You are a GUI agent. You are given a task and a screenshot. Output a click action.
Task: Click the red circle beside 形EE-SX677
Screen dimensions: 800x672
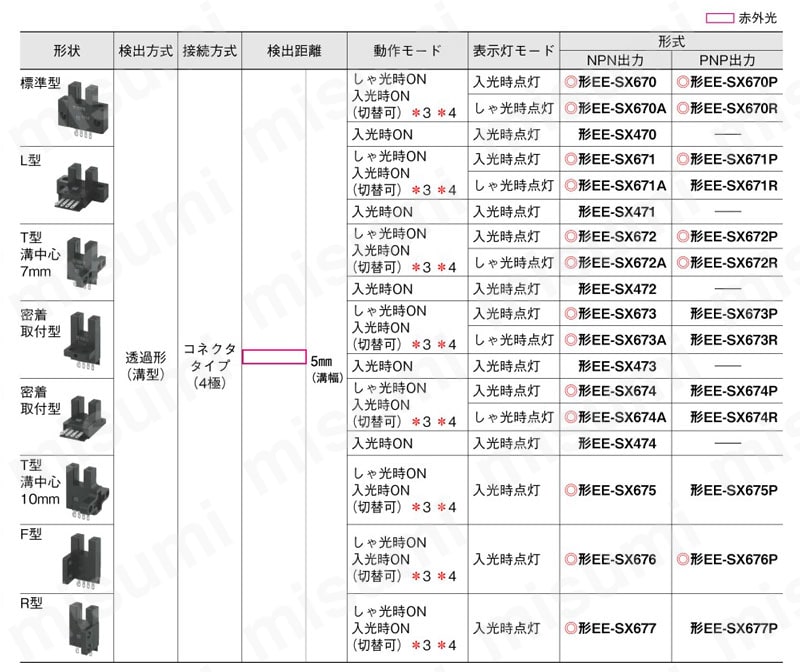click(570, 628)
